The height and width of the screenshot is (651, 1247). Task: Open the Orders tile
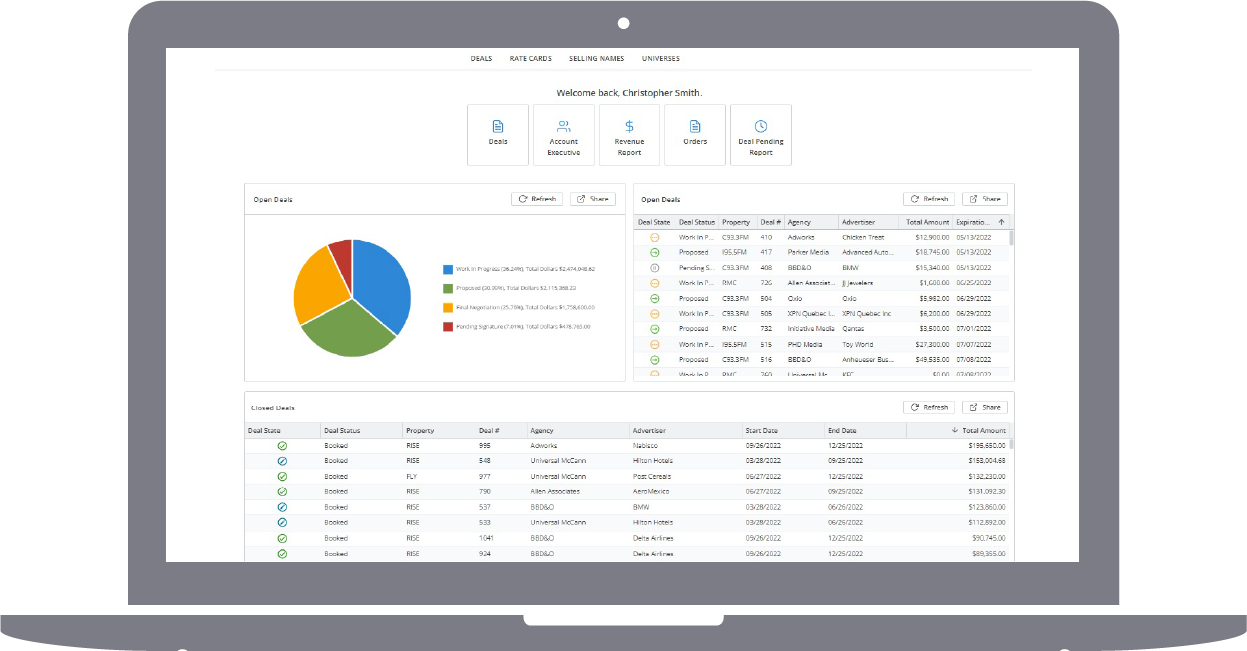click(x=695, y=134)
